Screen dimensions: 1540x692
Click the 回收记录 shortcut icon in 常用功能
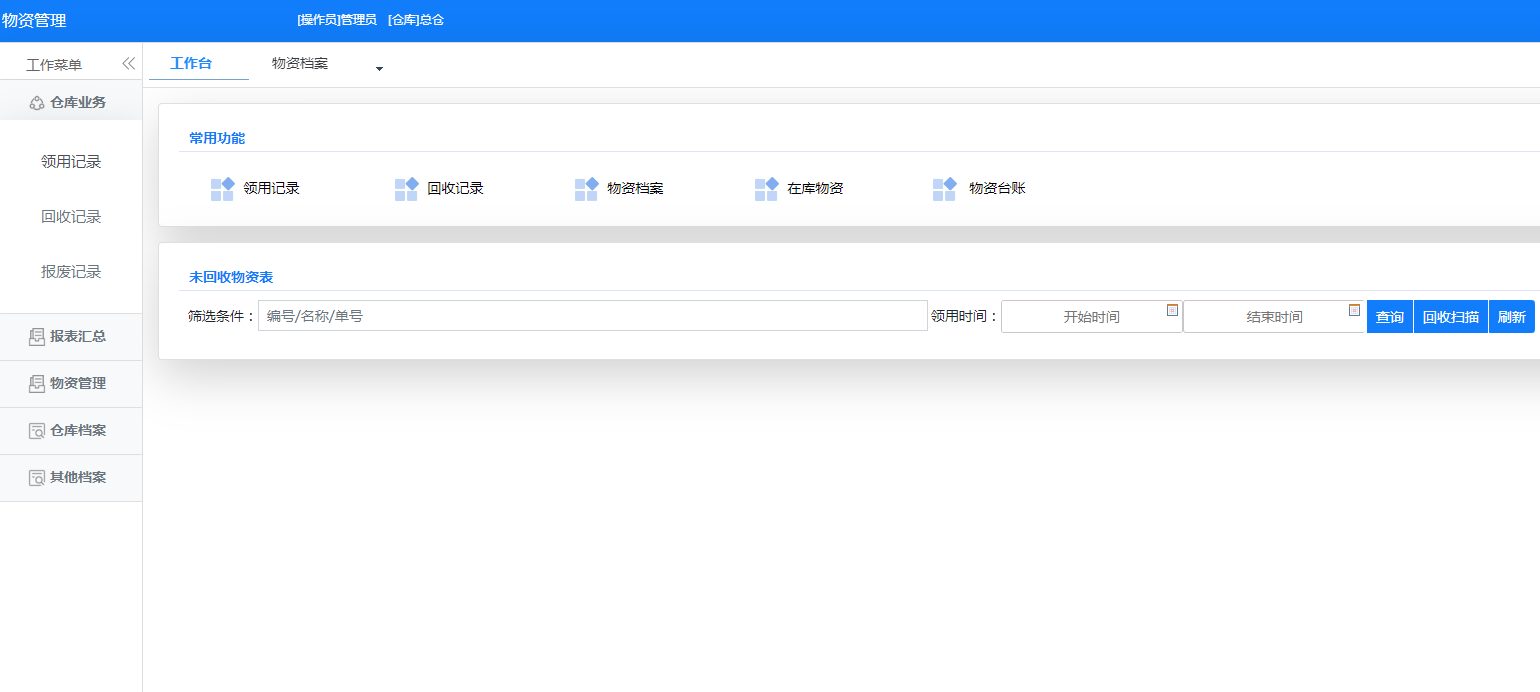tap(406, 189)
